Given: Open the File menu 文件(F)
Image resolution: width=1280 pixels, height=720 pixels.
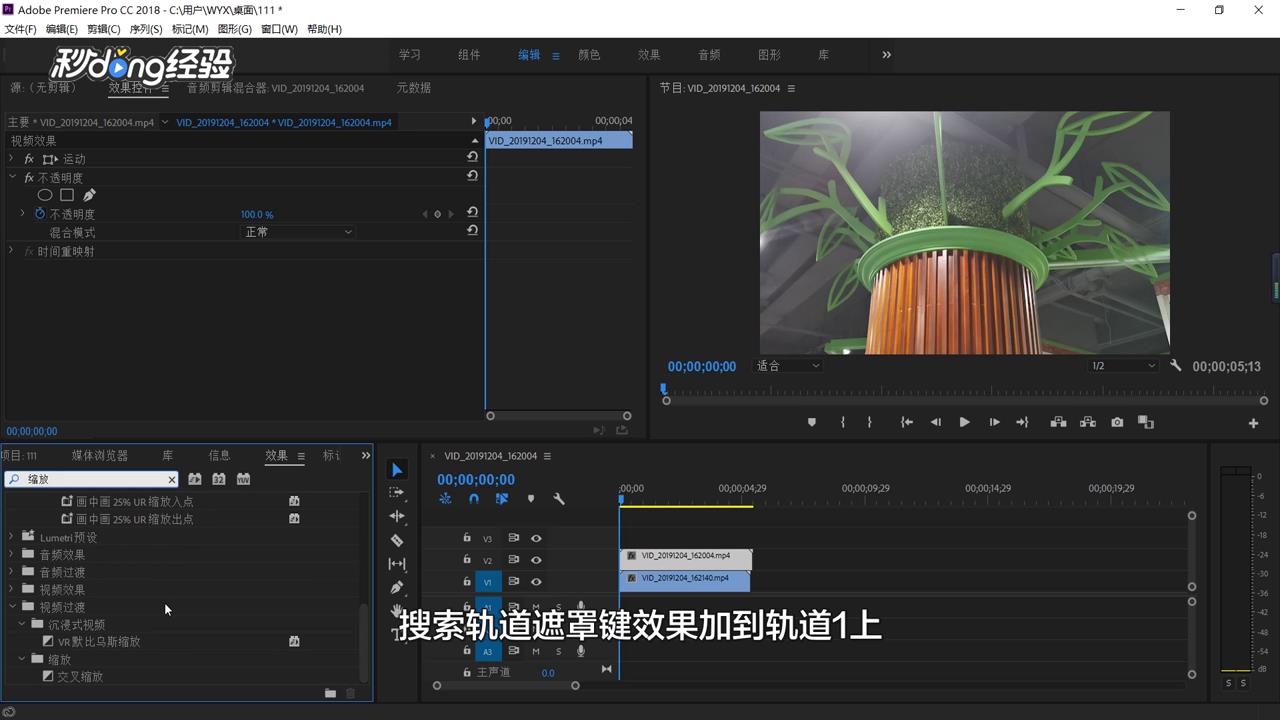Looking at the screenshot, I should click(x=20, y=29).
